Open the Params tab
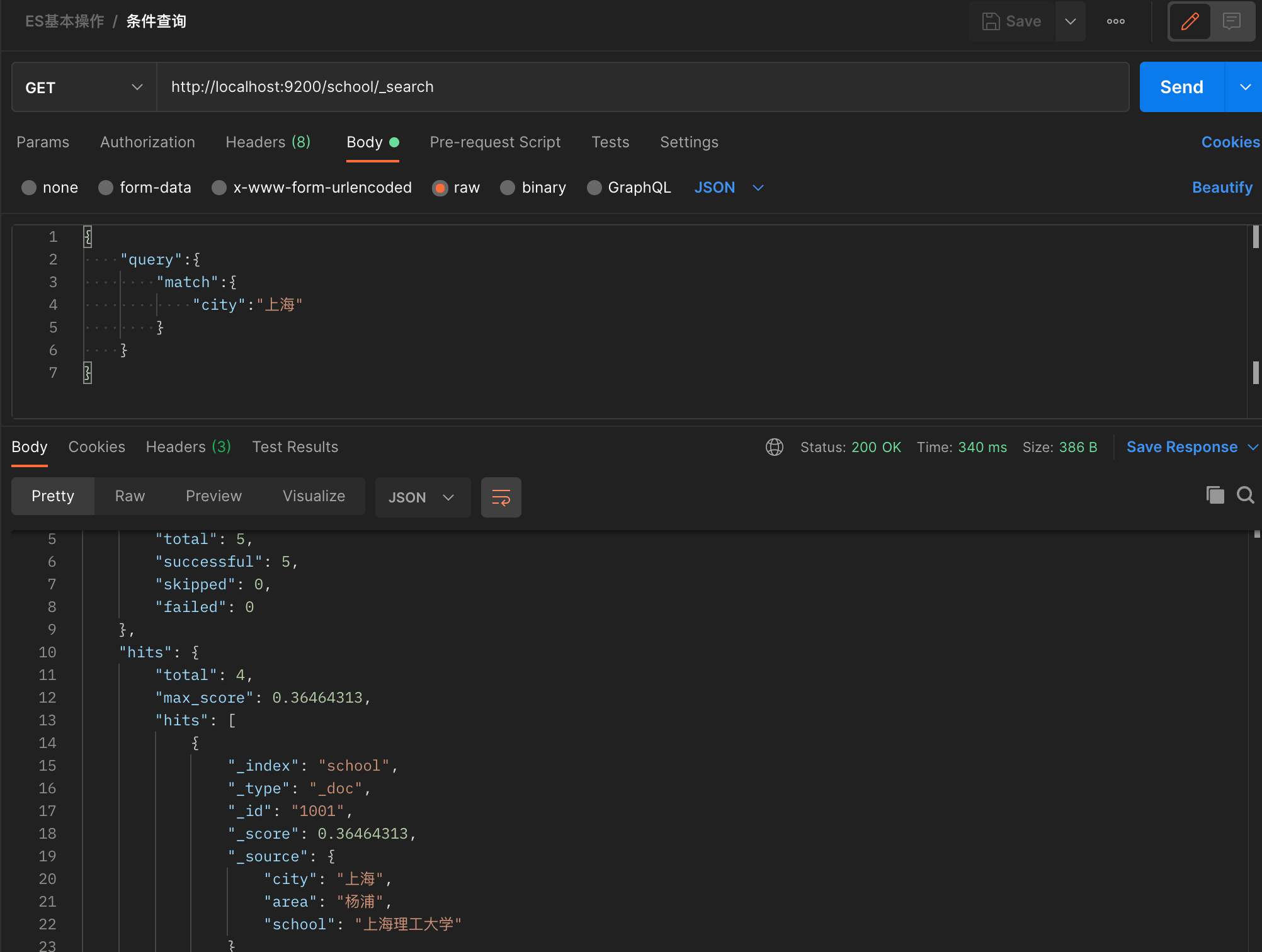This screenshot has width=1262, height=952. [43, 142]
